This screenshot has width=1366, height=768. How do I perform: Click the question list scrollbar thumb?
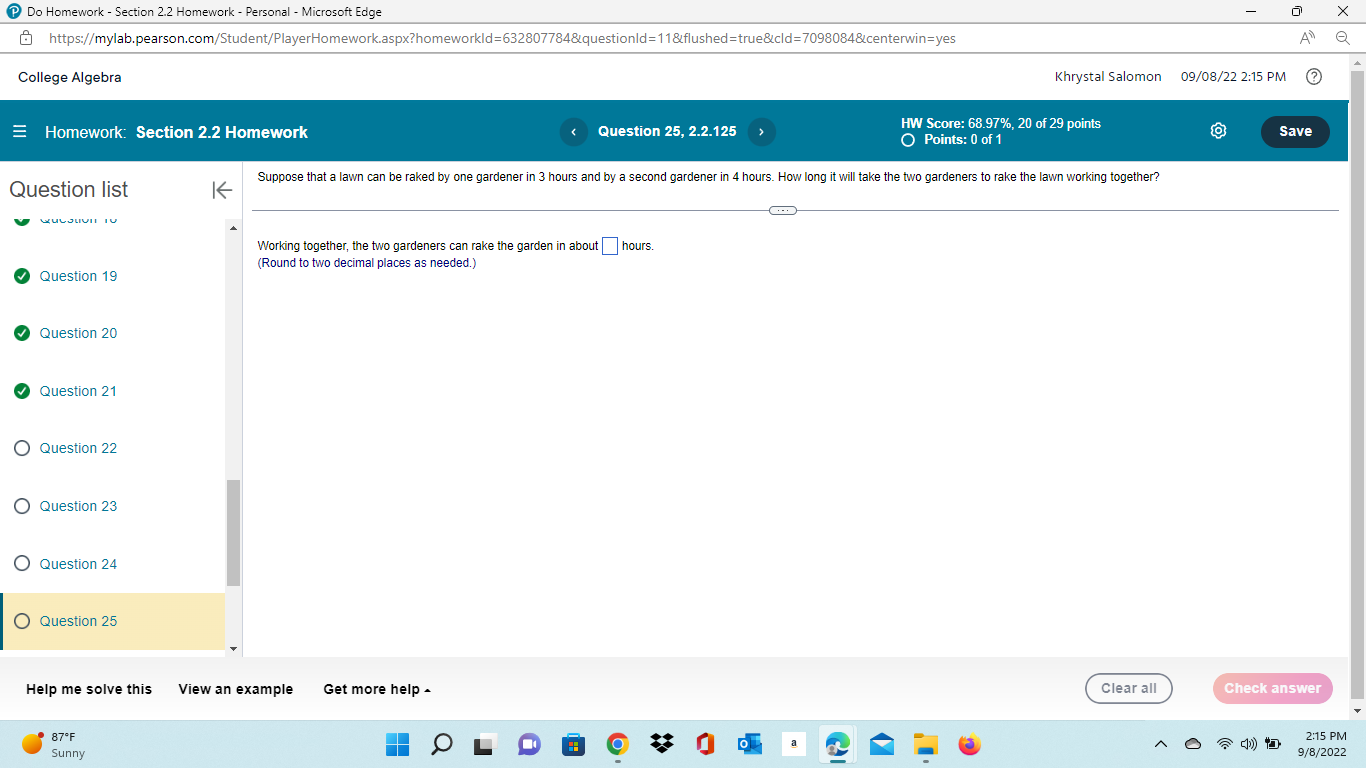tap(233, 532)
